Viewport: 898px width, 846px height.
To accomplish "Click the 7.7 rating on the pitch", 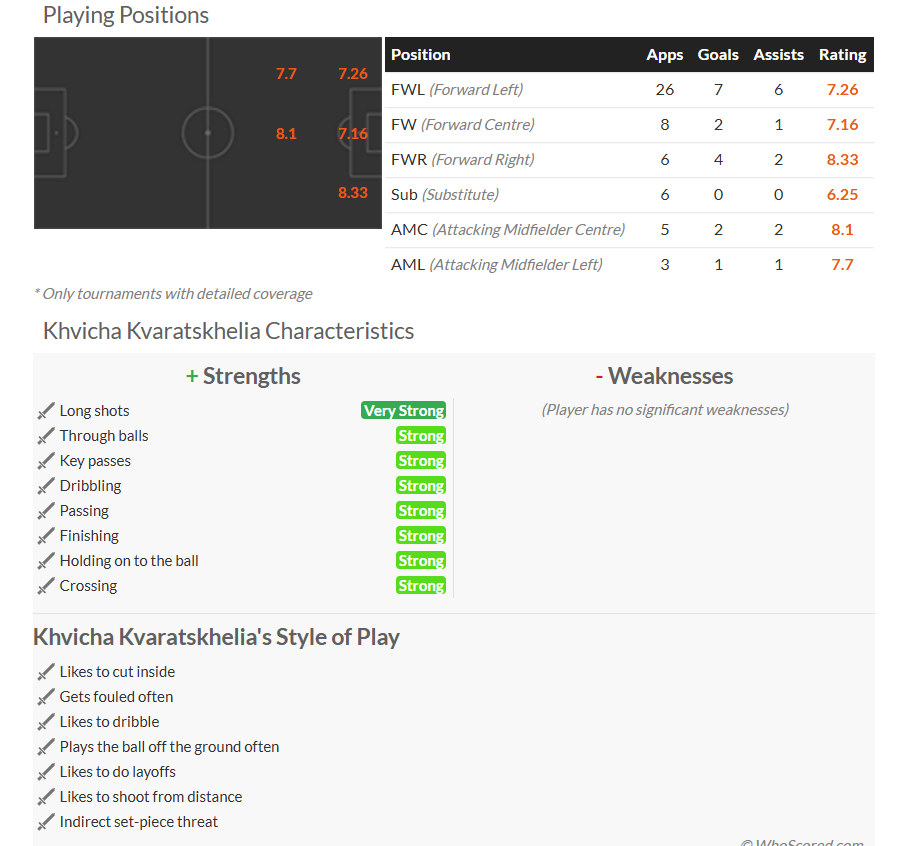I will pyautogui.click(x=286, y=74).
